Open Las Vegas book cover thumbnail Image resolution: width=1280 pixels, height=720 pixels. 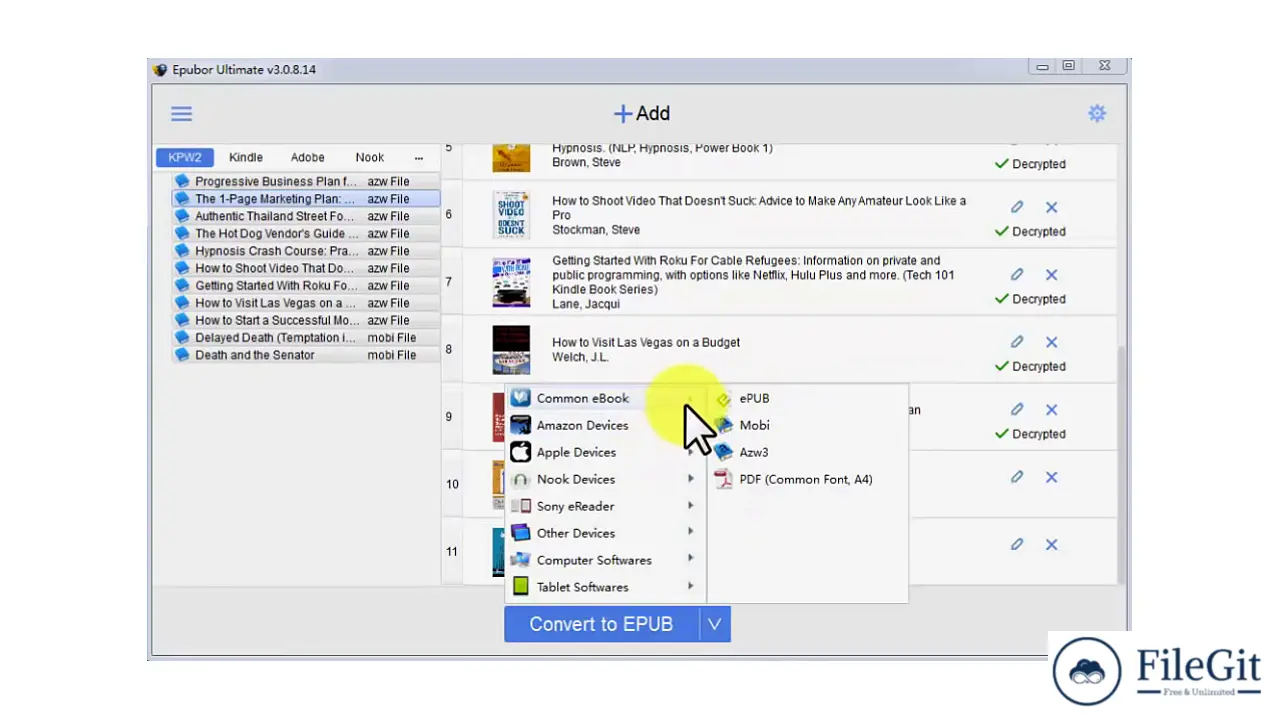[x=511, y=350]
